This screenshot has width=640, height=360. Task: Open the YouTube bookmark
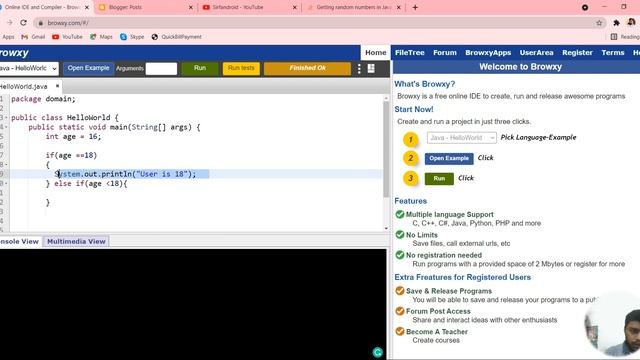coord(67,37)
